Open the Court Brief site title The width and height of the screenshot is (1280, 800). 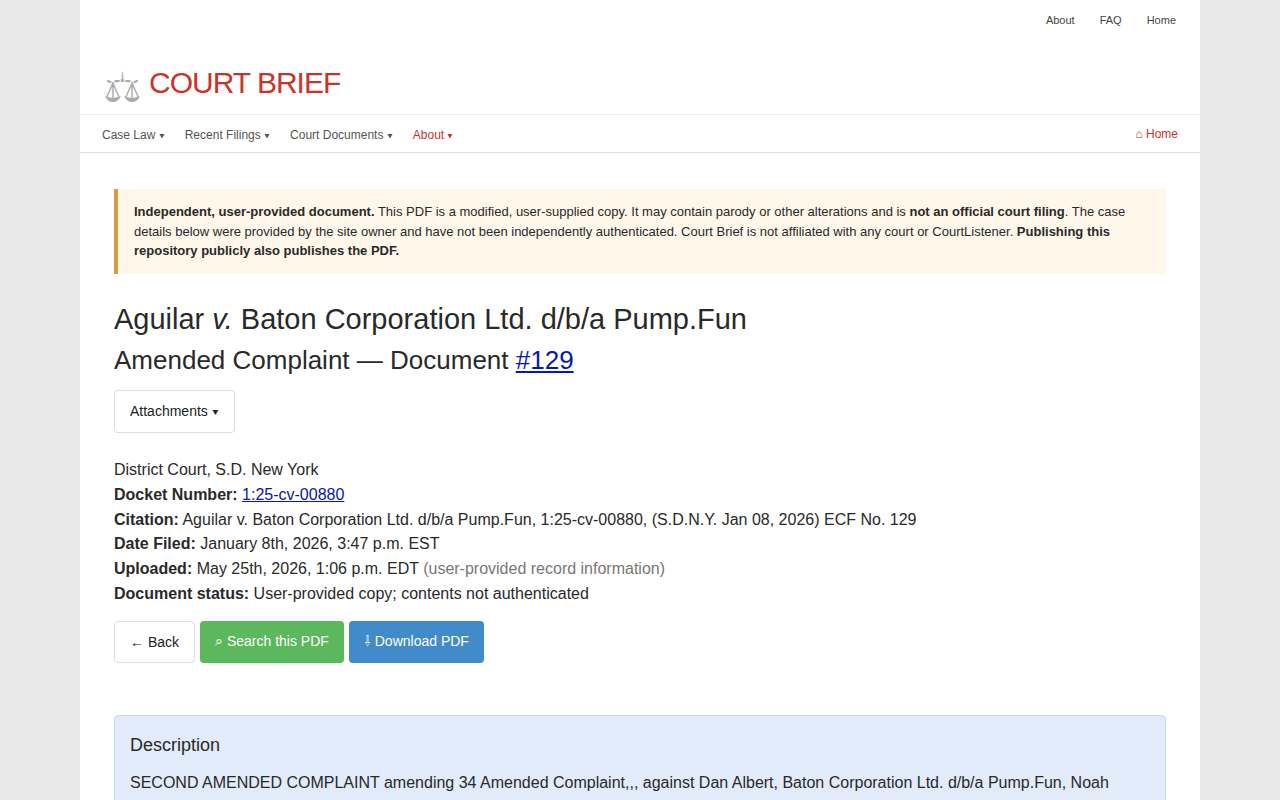tap(245, 83)
